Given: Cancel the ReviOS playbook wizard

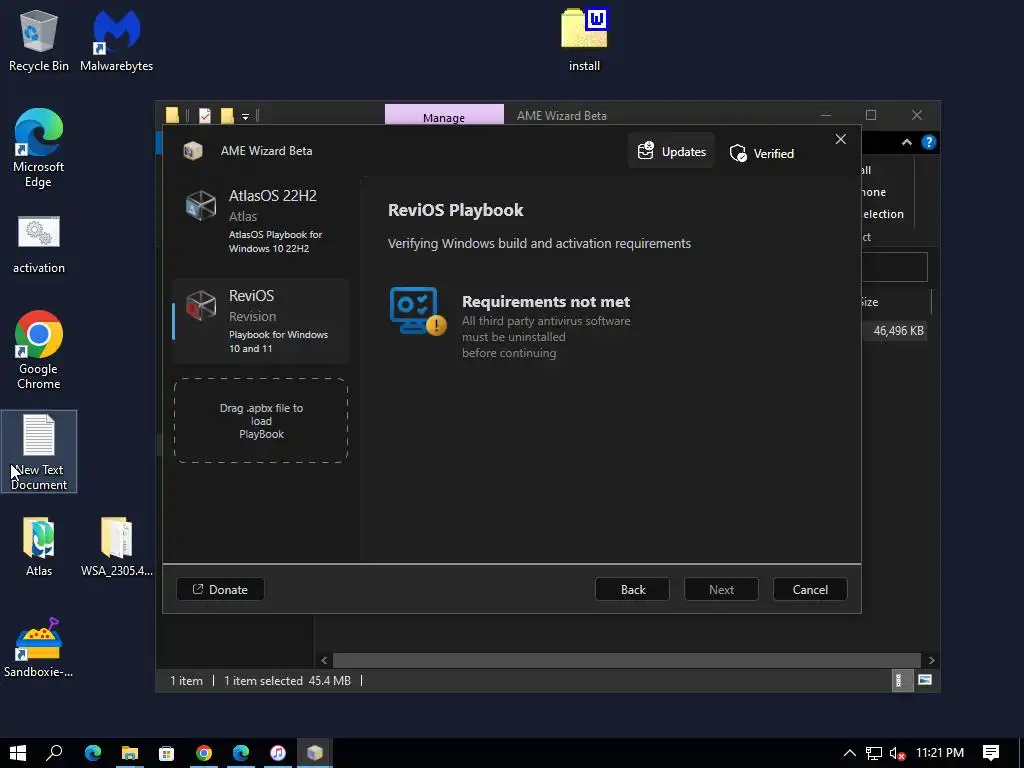Looking at the screenshot, I should click(810, 590).
